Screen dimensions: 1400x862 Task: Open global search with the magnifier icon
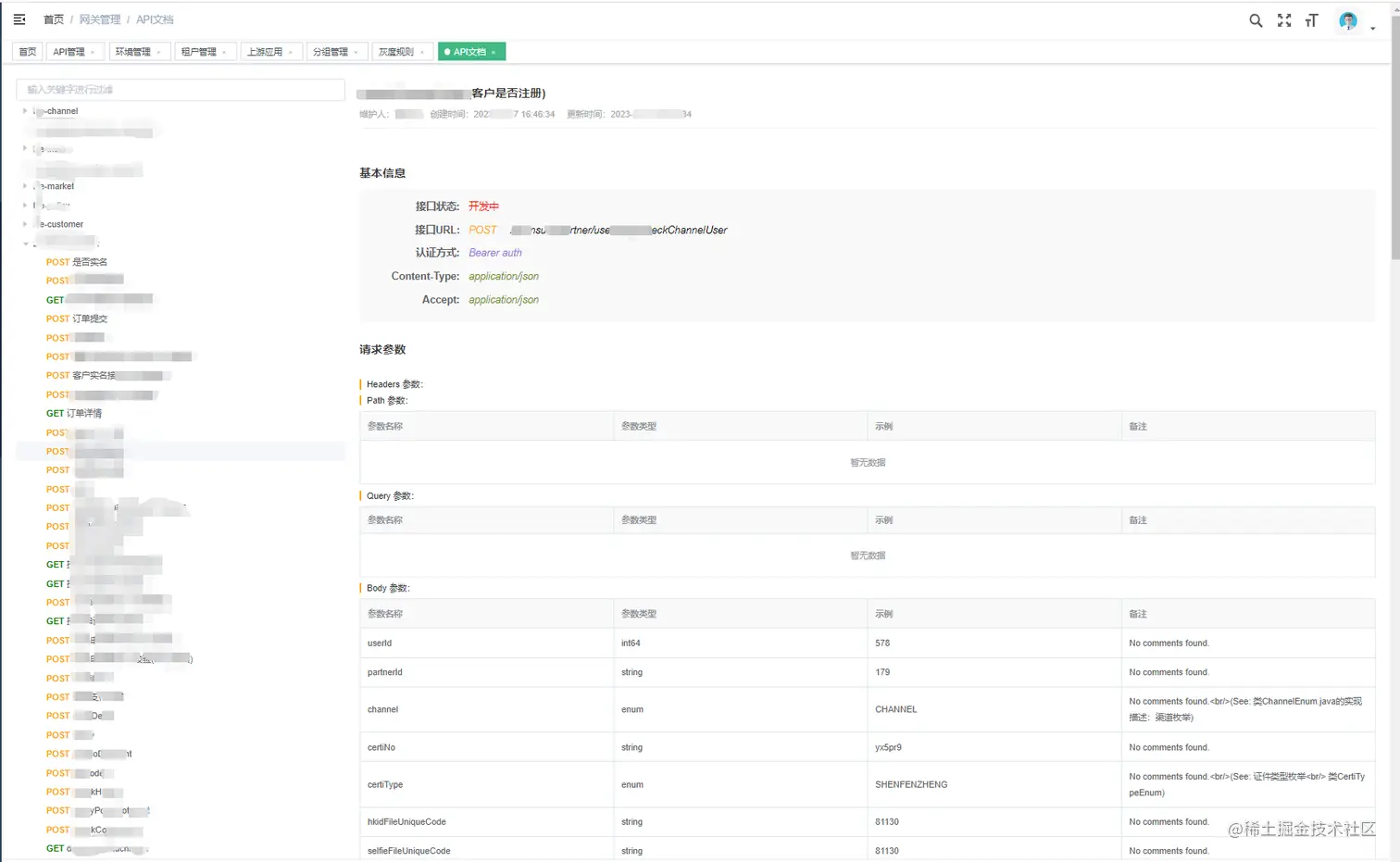click(1256, 19)
